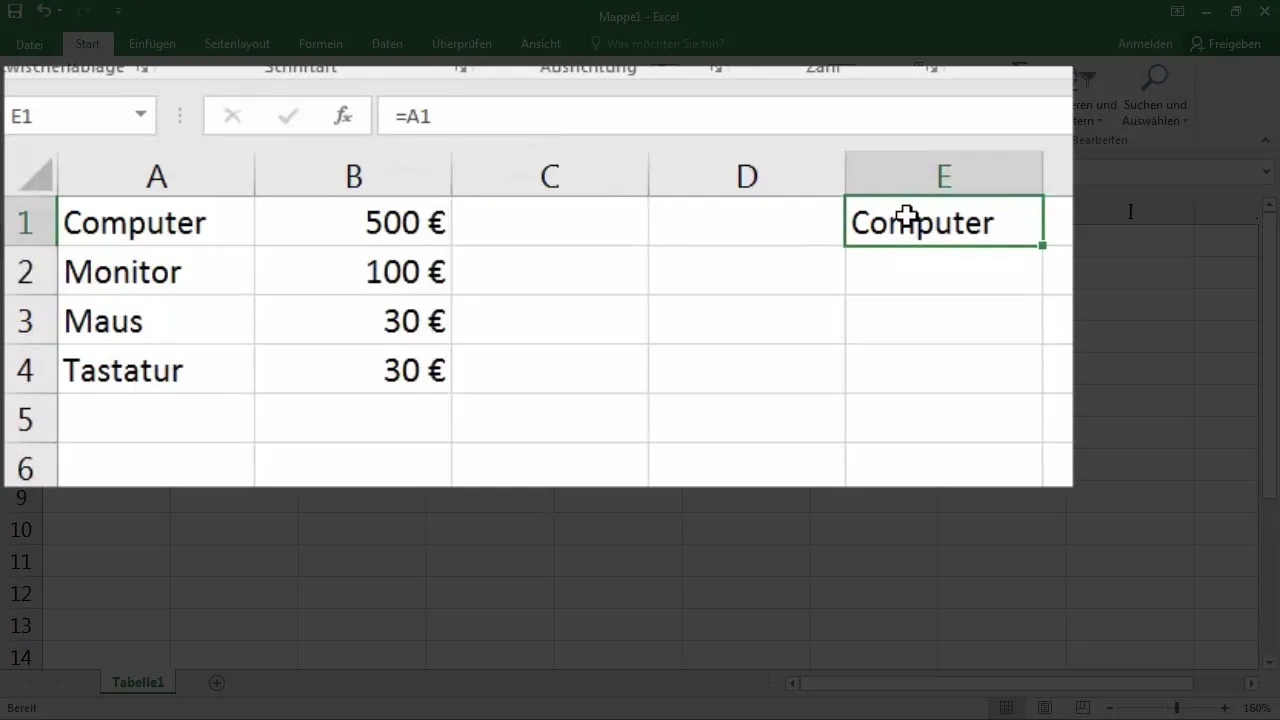The image size is (1280, 720).
Task: Click the zoom slider handle
Action: point(1177,708)
